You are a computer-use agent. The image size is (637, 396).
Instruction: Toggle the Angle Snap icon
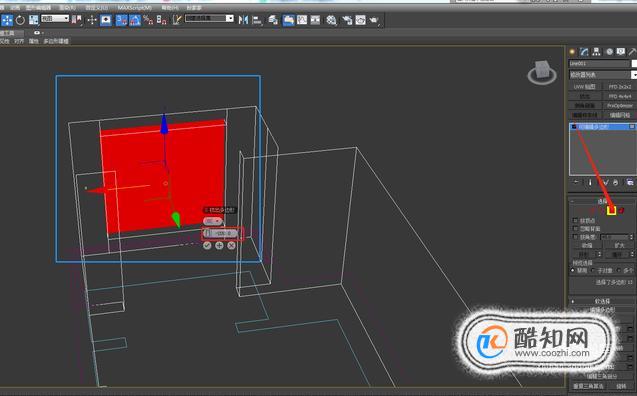click(134, 20)
